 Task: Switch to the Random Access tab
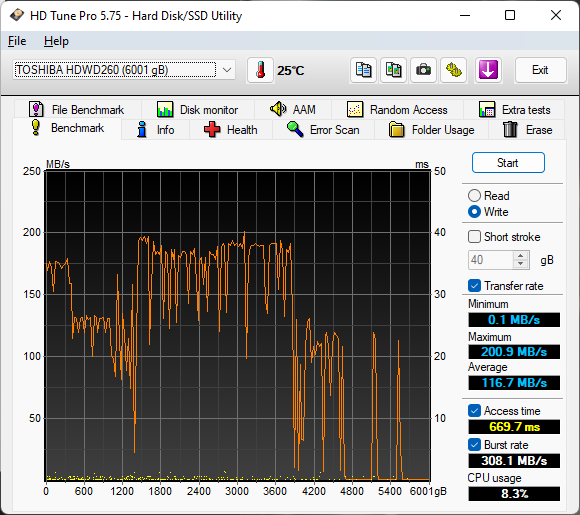pos(397,110)
